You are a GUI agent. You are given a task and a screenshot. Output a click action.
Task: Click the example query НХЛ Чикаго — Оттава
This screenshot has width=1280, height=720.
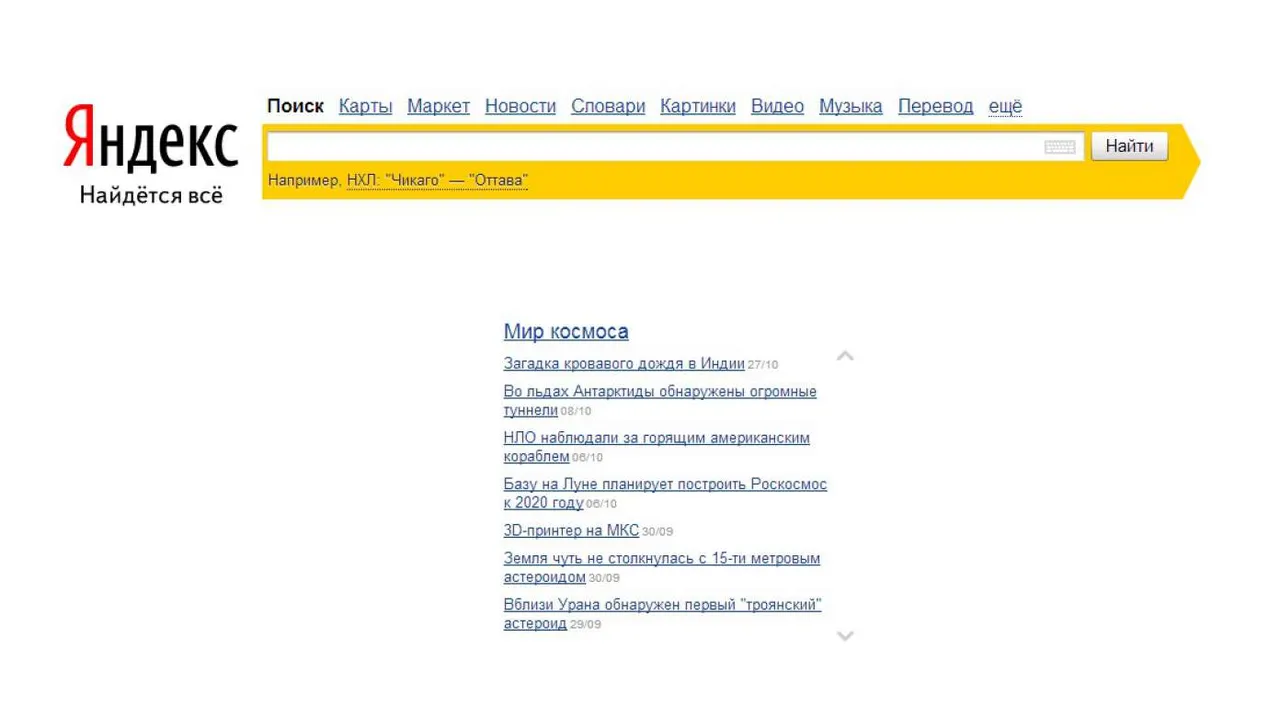tap(437, 181)
